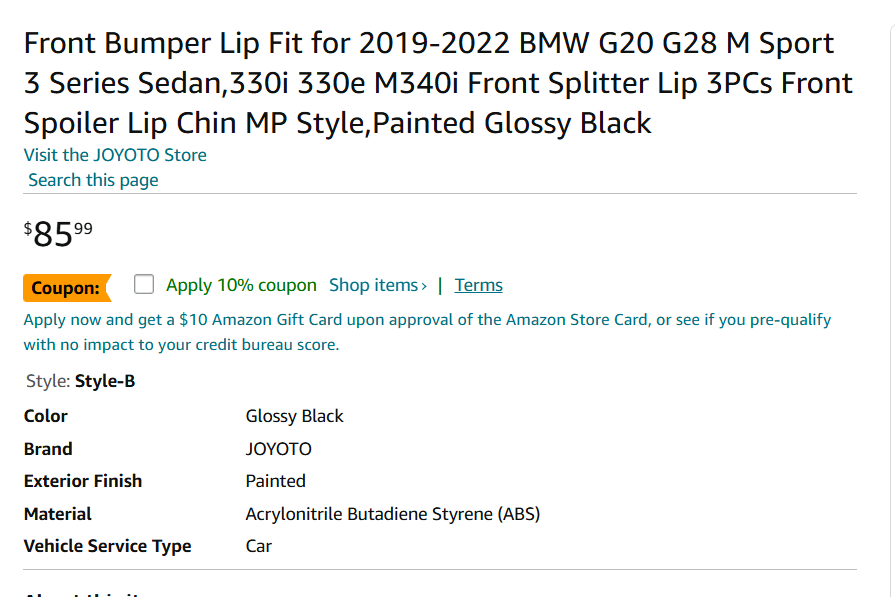Click the Painted exterior finish value
The image size is (895, 597).
[275, 481]
